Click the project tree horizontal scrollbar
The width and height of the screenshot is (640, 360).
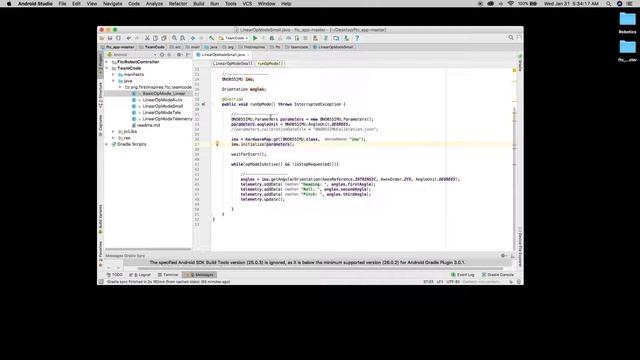[148, 249]
